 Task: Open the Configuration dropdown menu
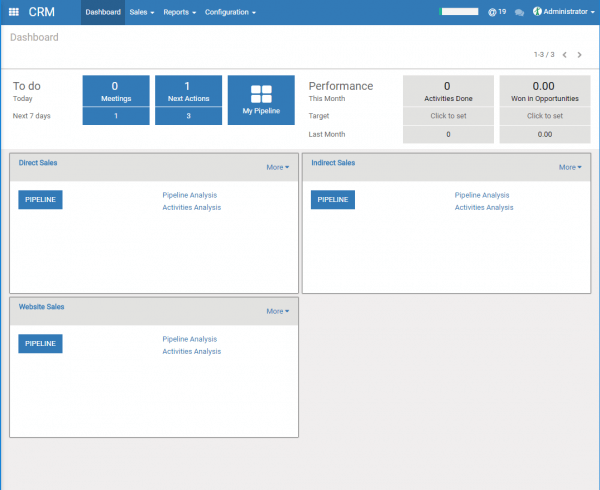(230, 12)
